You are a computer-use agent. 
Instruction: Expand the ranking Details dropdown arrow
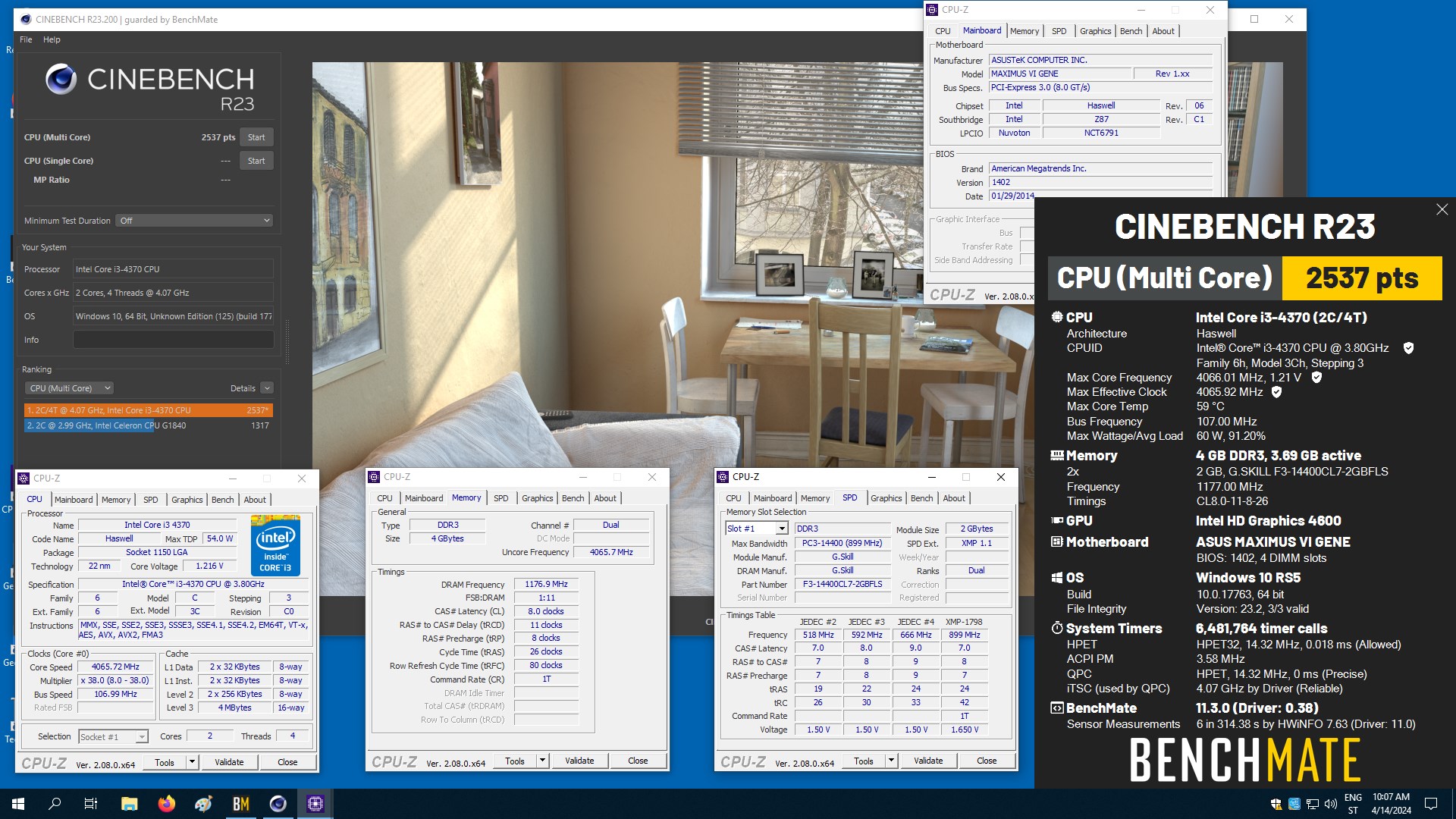click(267, 388)
